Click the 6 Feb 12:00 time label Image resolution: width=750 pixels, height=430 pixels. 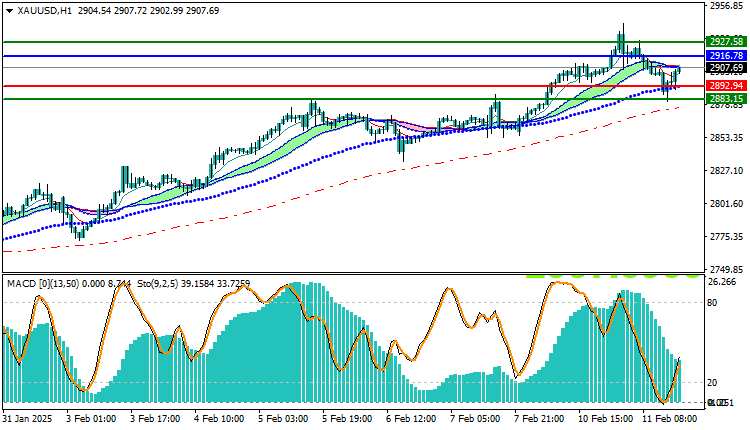(411, 419)
